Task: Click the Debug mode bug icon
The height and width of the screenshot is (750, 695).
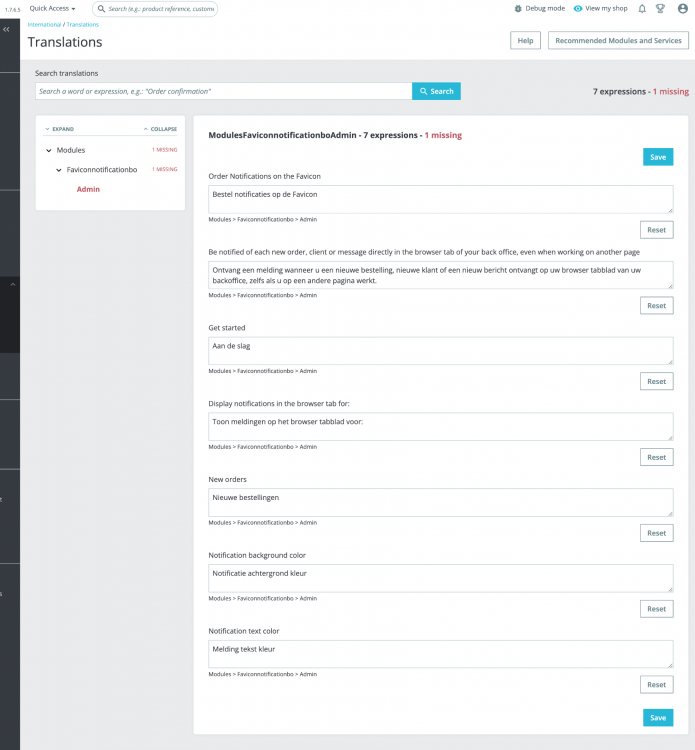Action: 518,9
